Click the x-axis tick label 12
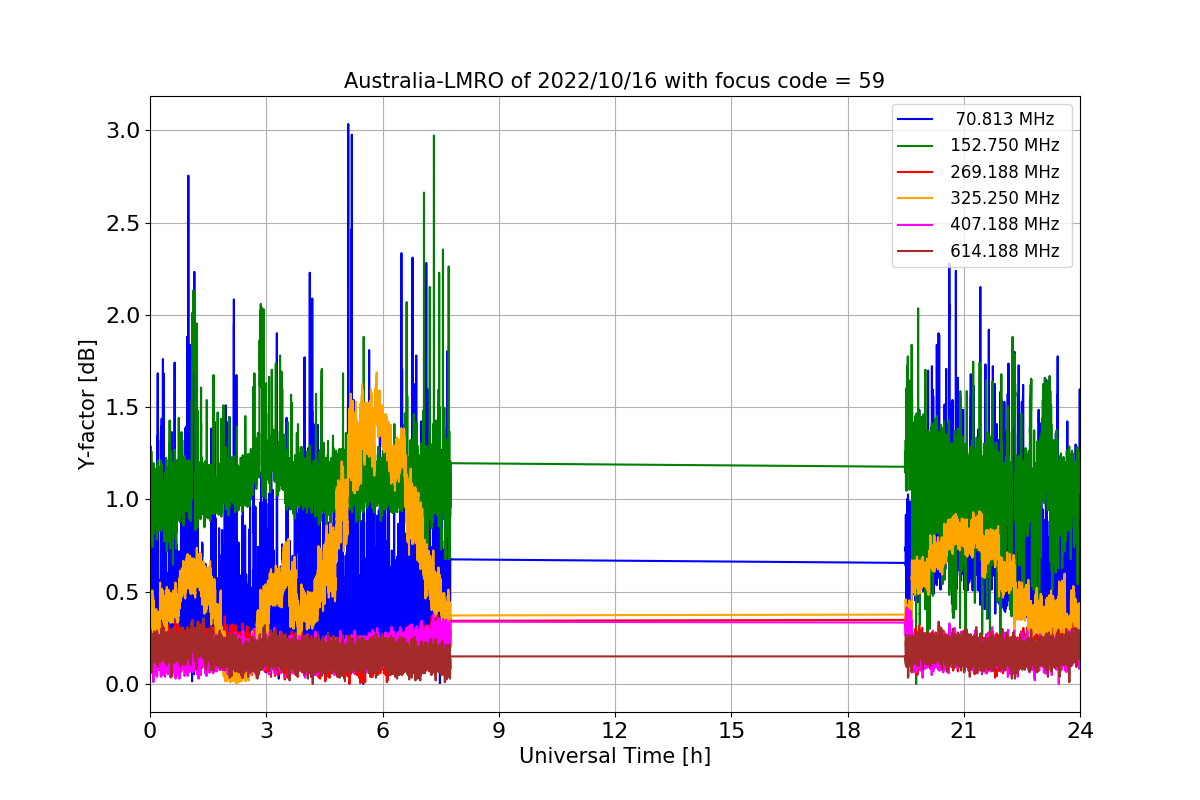Screen dimensions: 1200x800 [x=615, y=731]
